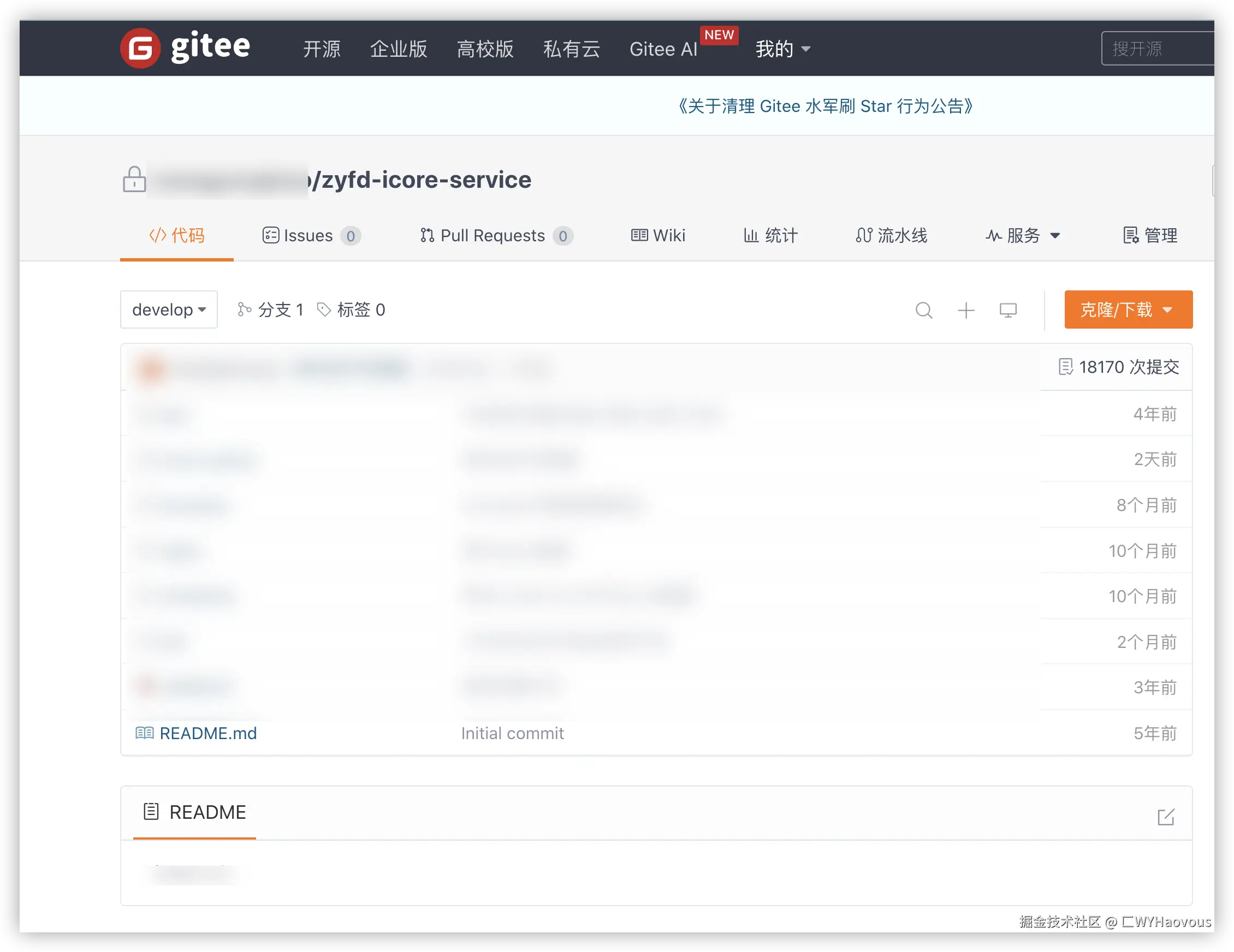
Task: Expand the 克隆/下载 dropdown button
Action: (1128, 310)
